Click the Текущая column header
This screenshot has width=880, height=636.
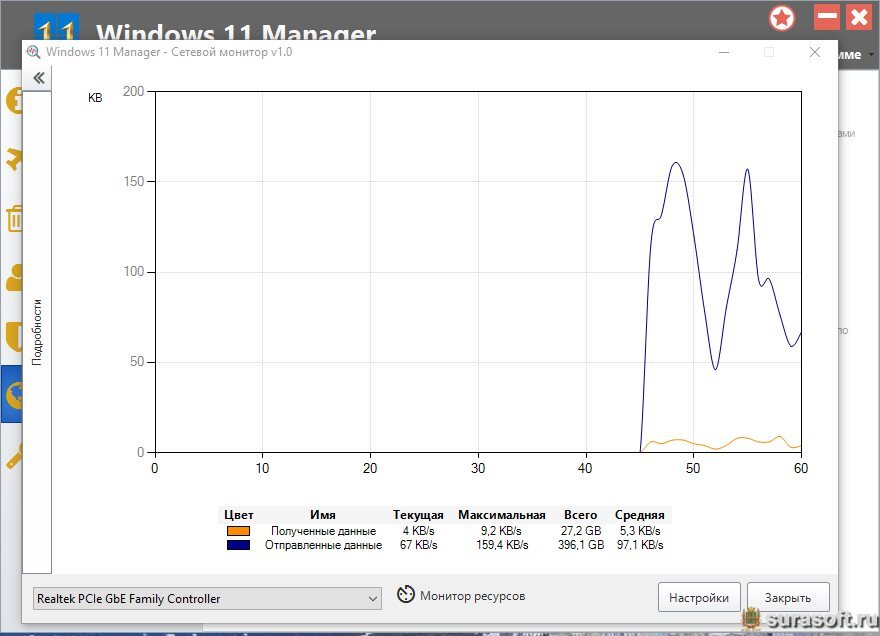418,515
